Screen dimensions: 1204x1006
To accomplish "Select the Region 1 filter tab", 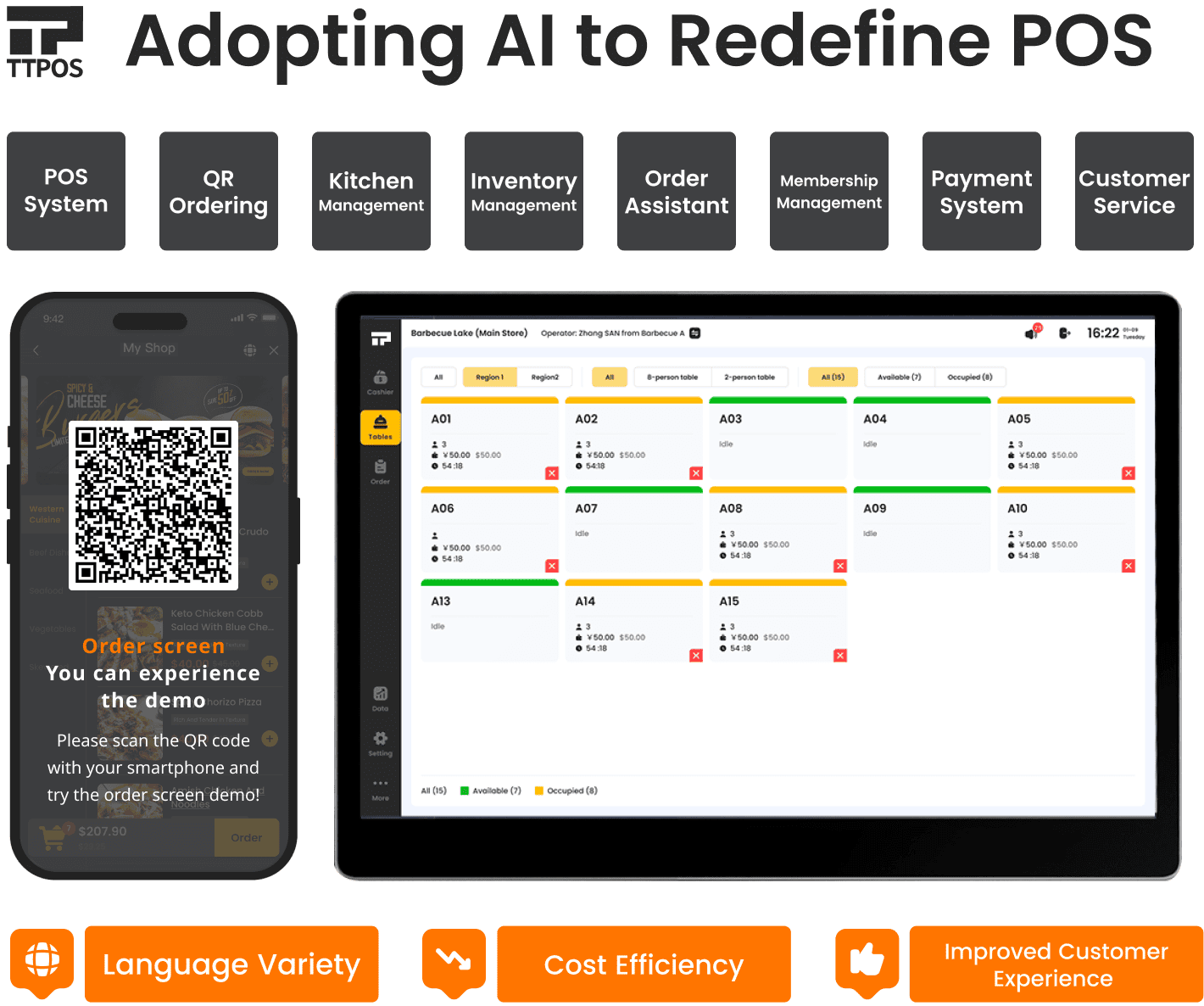I will [489, 377].
